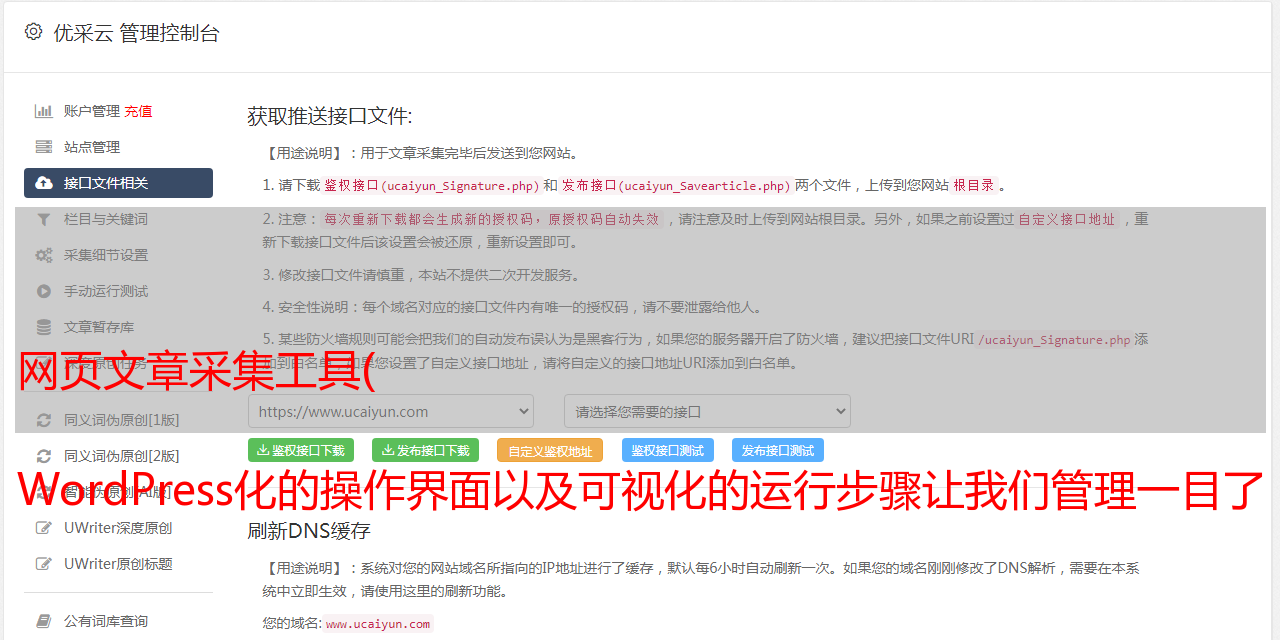Expand the https://www.ucaiyun.com site dropdown
Screen dimensions: 1280x640
(391, 411)
